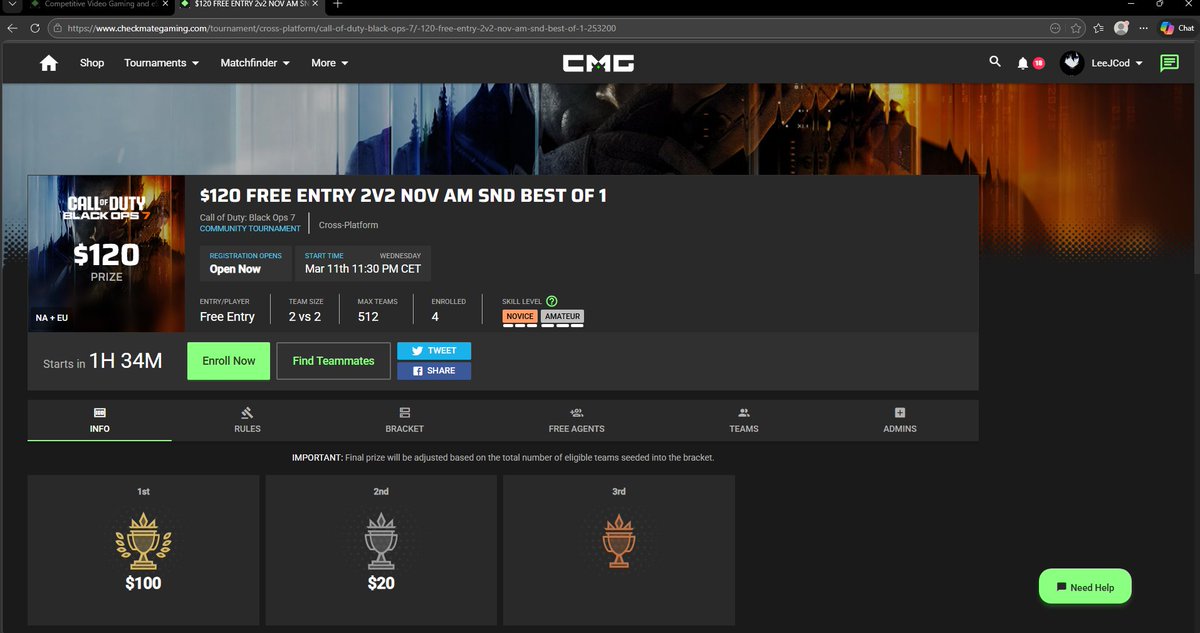Open the site search magnifier

tap(994, 62)
